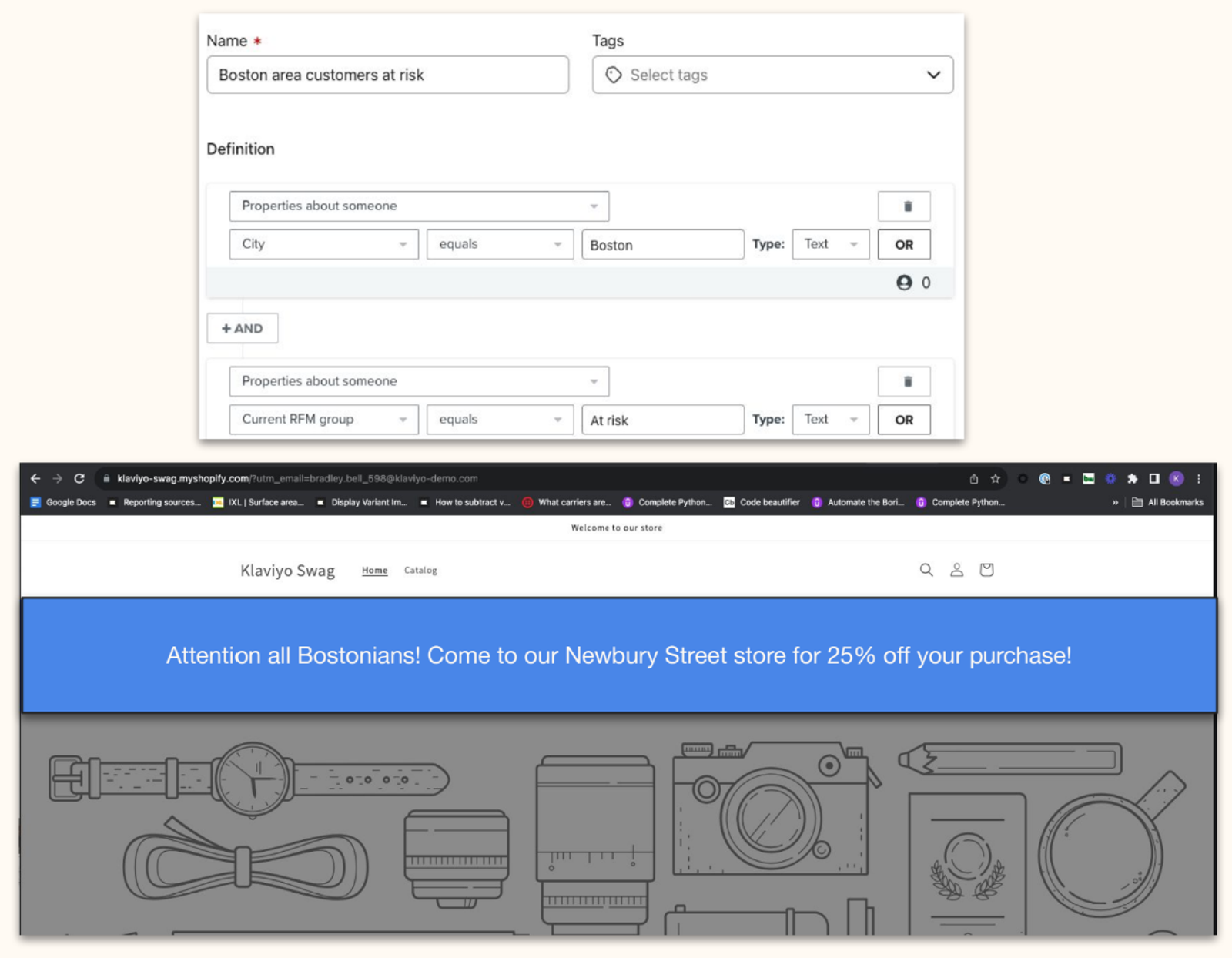Screen dimensions: 1232x958
Task: Go forward with the browser forward arrow
Action: [x=57, y=478]
